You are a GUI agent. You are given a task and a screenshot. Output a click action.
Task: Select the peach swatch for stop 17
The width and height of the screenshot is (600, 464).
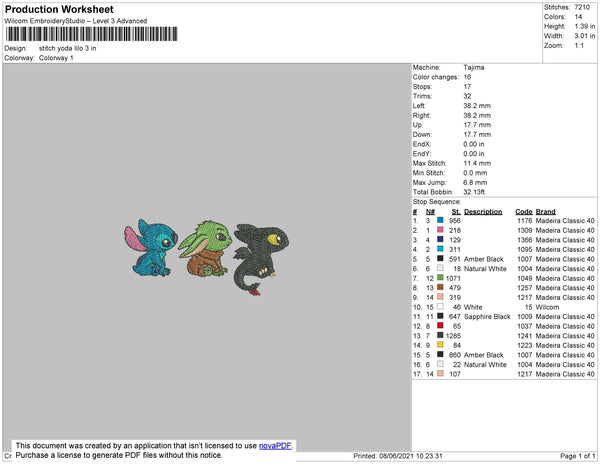click(440, 373)
